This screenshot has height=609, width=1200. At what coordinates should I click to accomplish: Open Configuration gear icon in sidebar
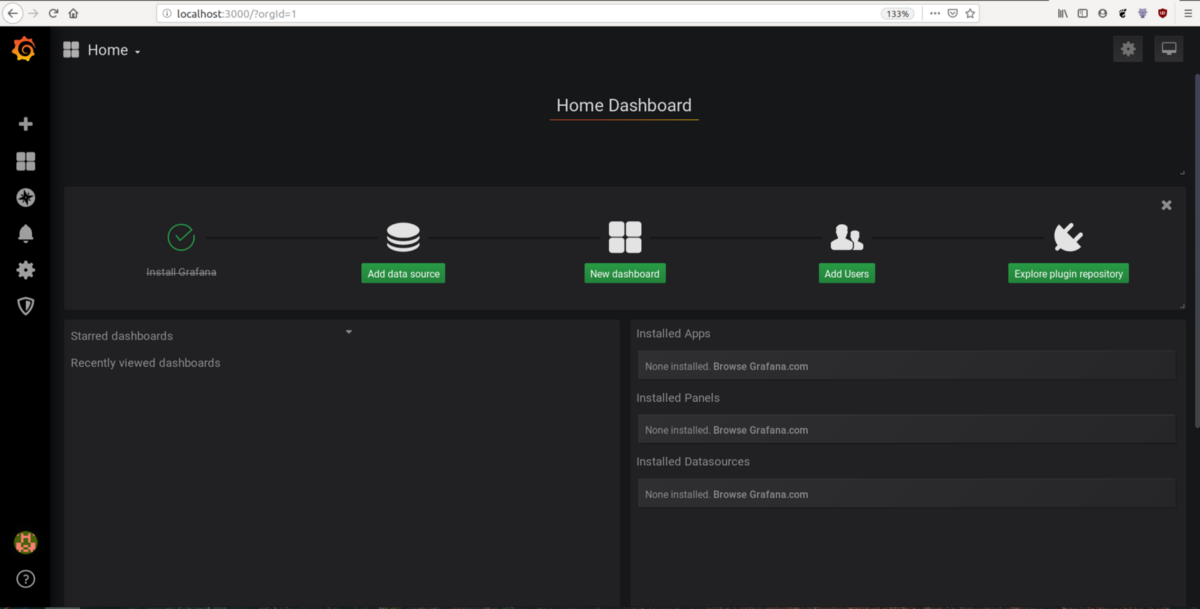[x=26, y=270]
